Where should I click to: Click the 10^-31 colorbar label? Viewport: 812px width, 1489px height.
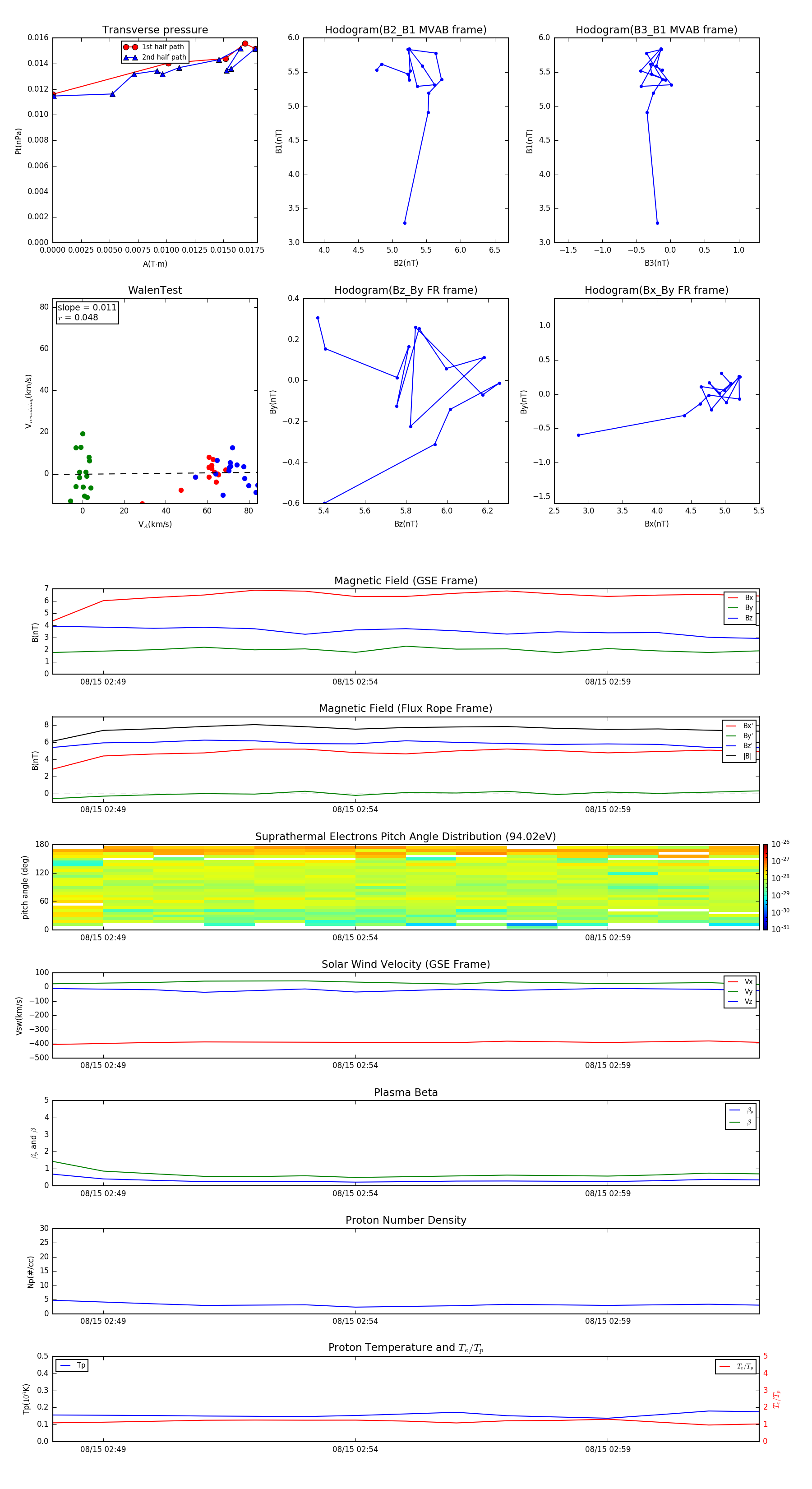click(780, 929)
